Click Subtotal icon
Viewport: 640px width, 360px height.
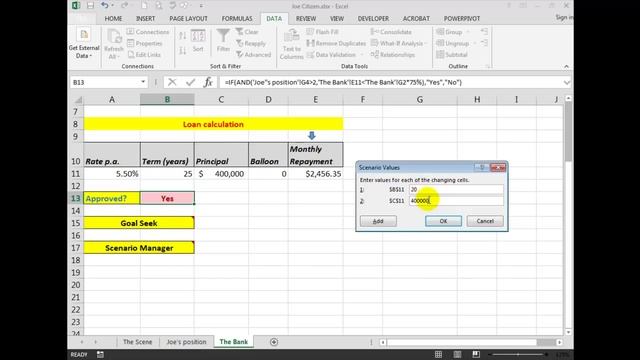point(451,55)
